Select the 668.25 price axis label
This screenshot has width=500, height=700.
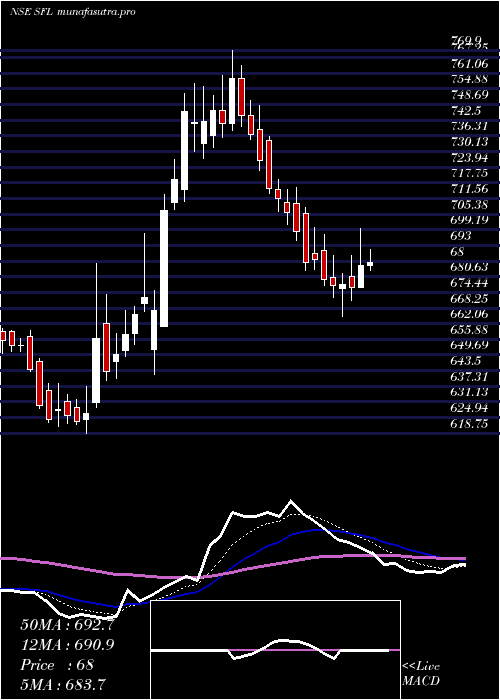[x=469, y=298]
